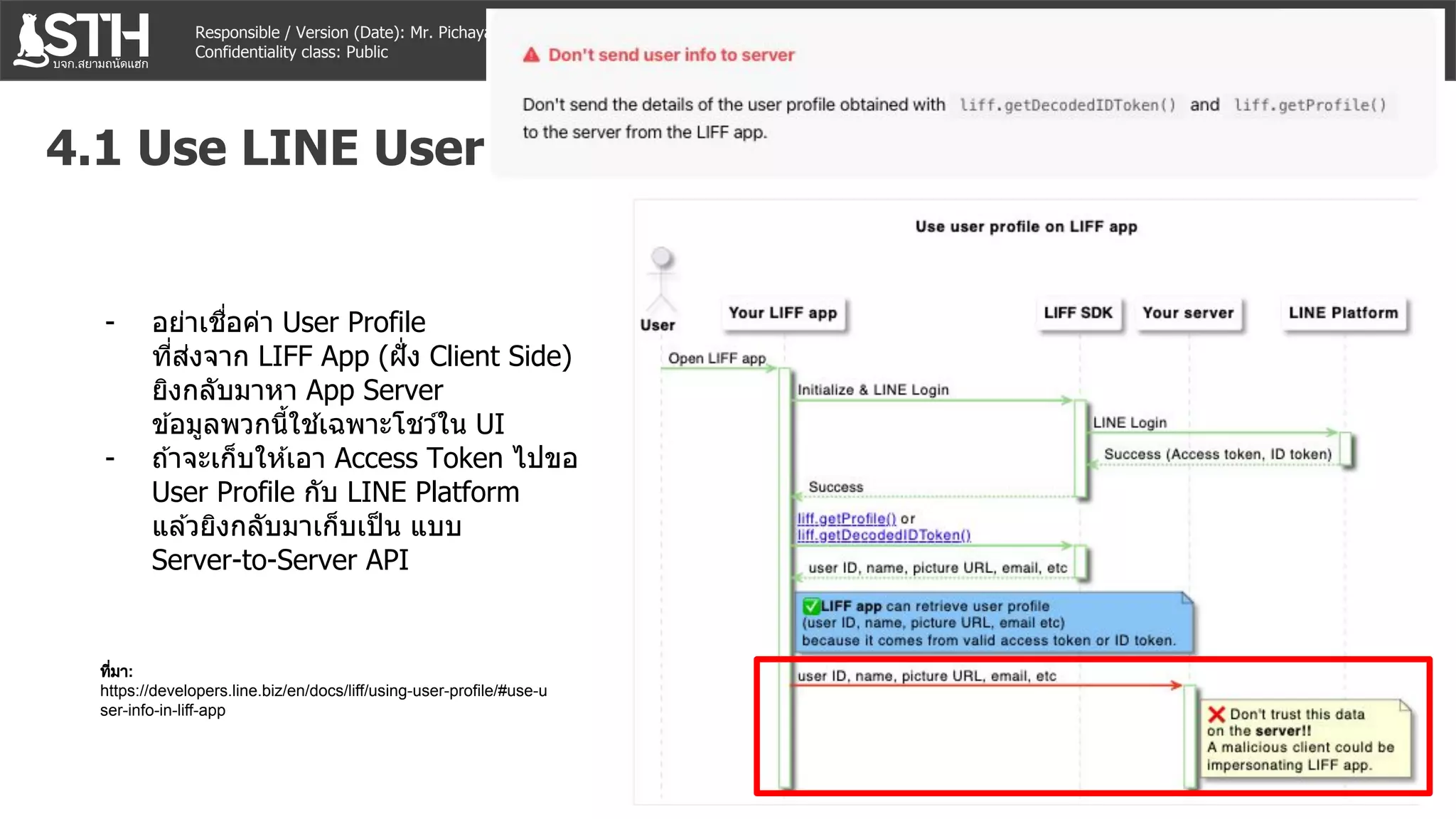Open the liff.getProfile() link in diagram
Image resolution: width=1456 pixels, height=819 pixels.
[x=846, y=518]
